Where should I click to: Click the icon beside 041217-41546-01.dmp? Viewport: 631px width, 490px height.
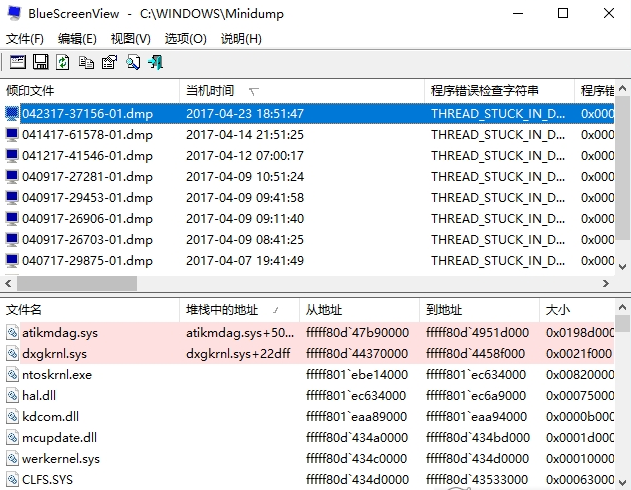point(12,155)
